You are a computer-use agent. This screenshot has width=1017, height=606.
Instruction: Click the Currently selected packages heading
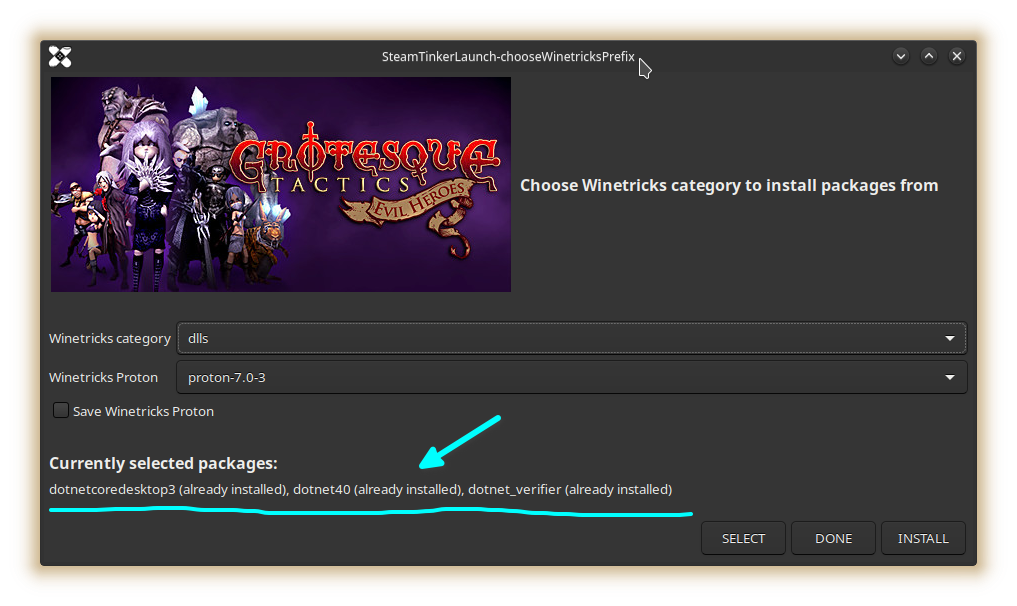pyautogui.click(x=163, y=463)
